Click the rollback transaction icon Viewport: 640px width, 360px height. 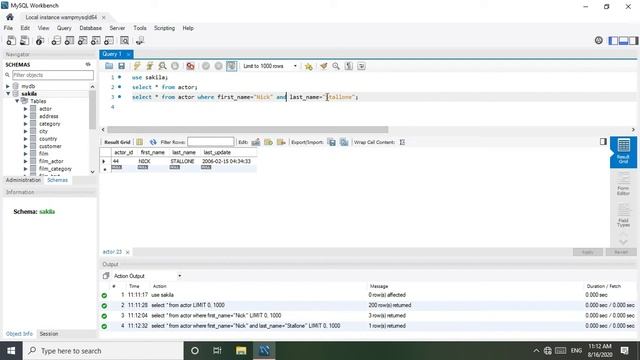[x=219, y=66]
